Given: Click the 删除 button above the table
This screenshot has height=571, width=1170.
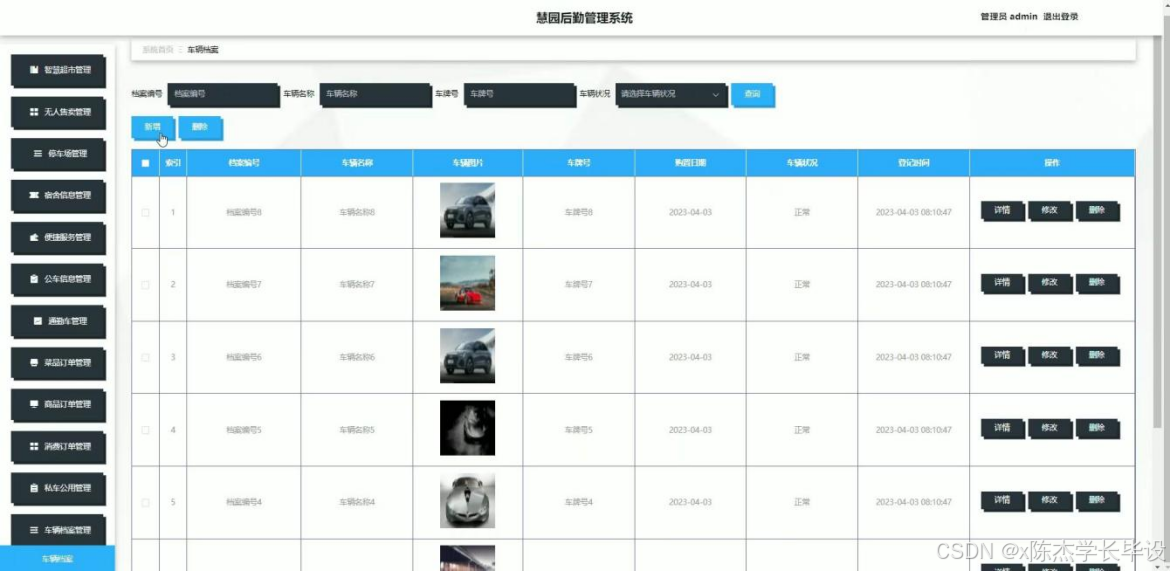Looking at the screenshot, I should 201,128.
